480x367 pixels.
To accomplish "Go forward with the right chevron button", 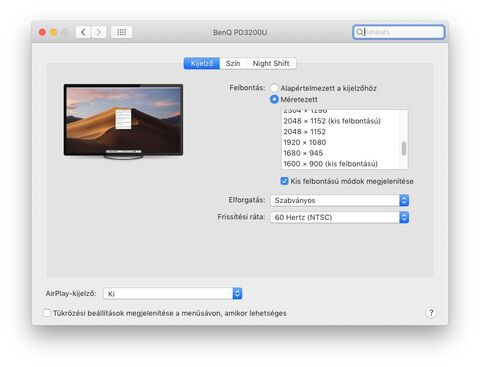I will tap(99, 32).
